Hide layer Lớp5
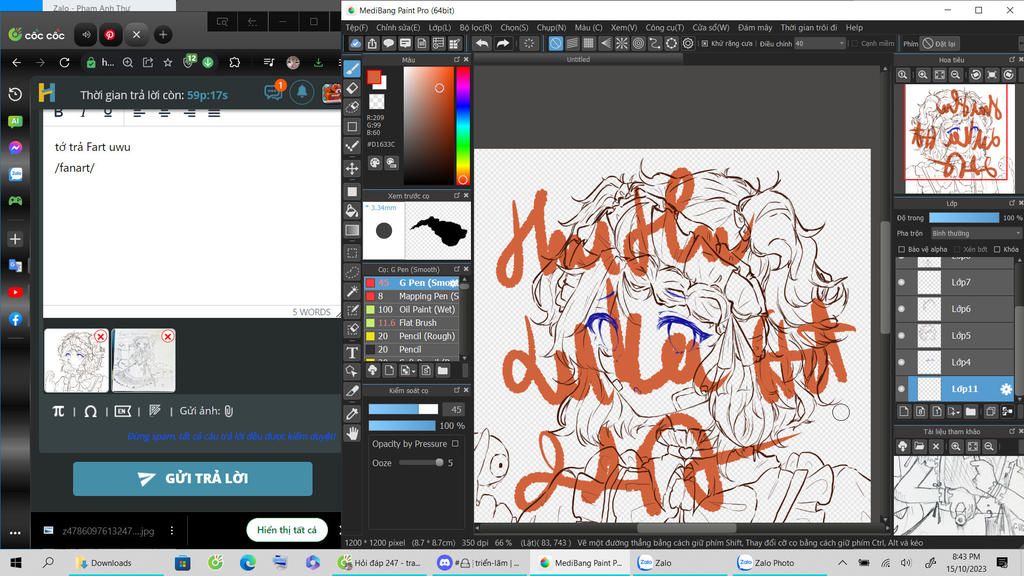1024x576 pixels. pos(902,336)
